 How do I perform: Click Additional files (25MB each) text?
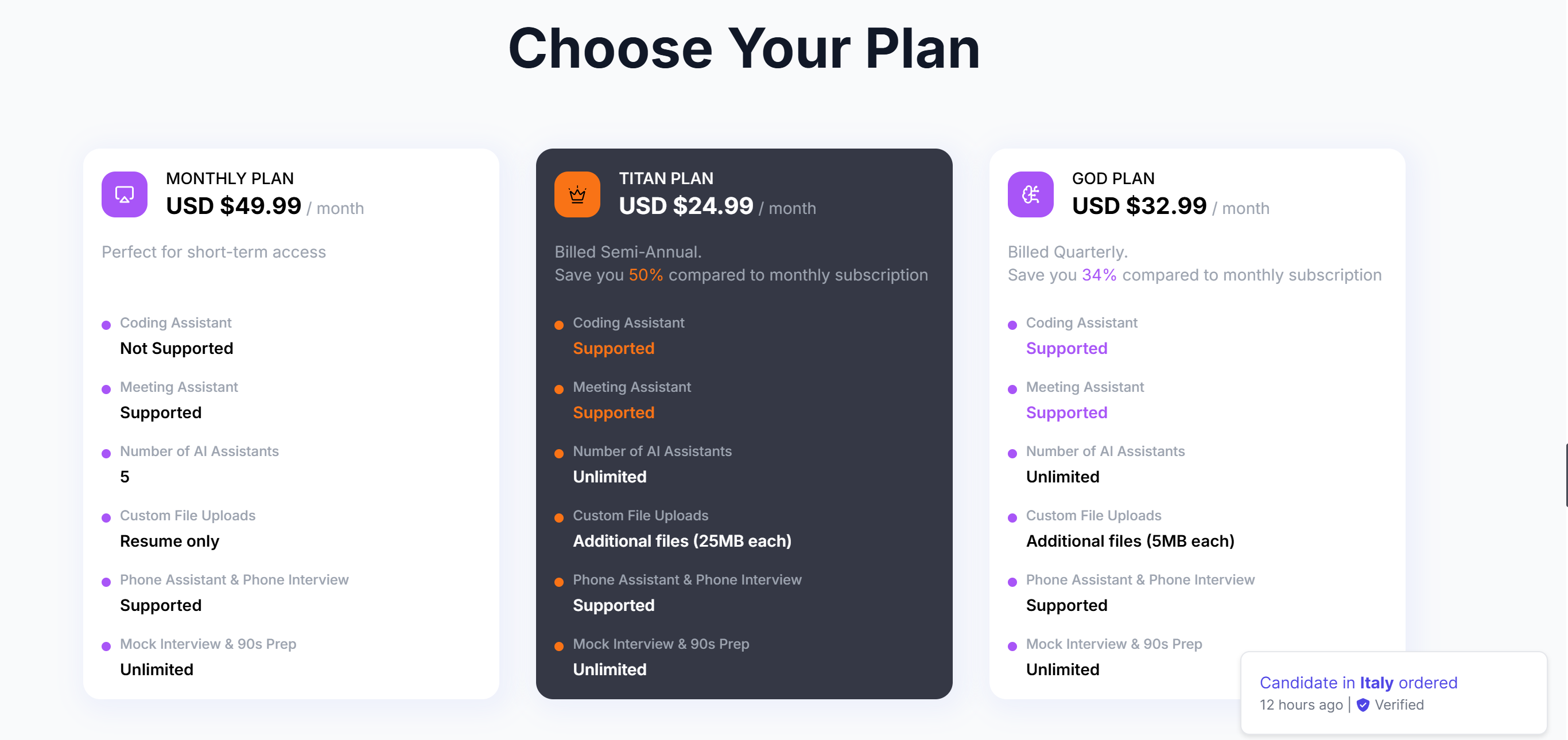tap(682, 541)
